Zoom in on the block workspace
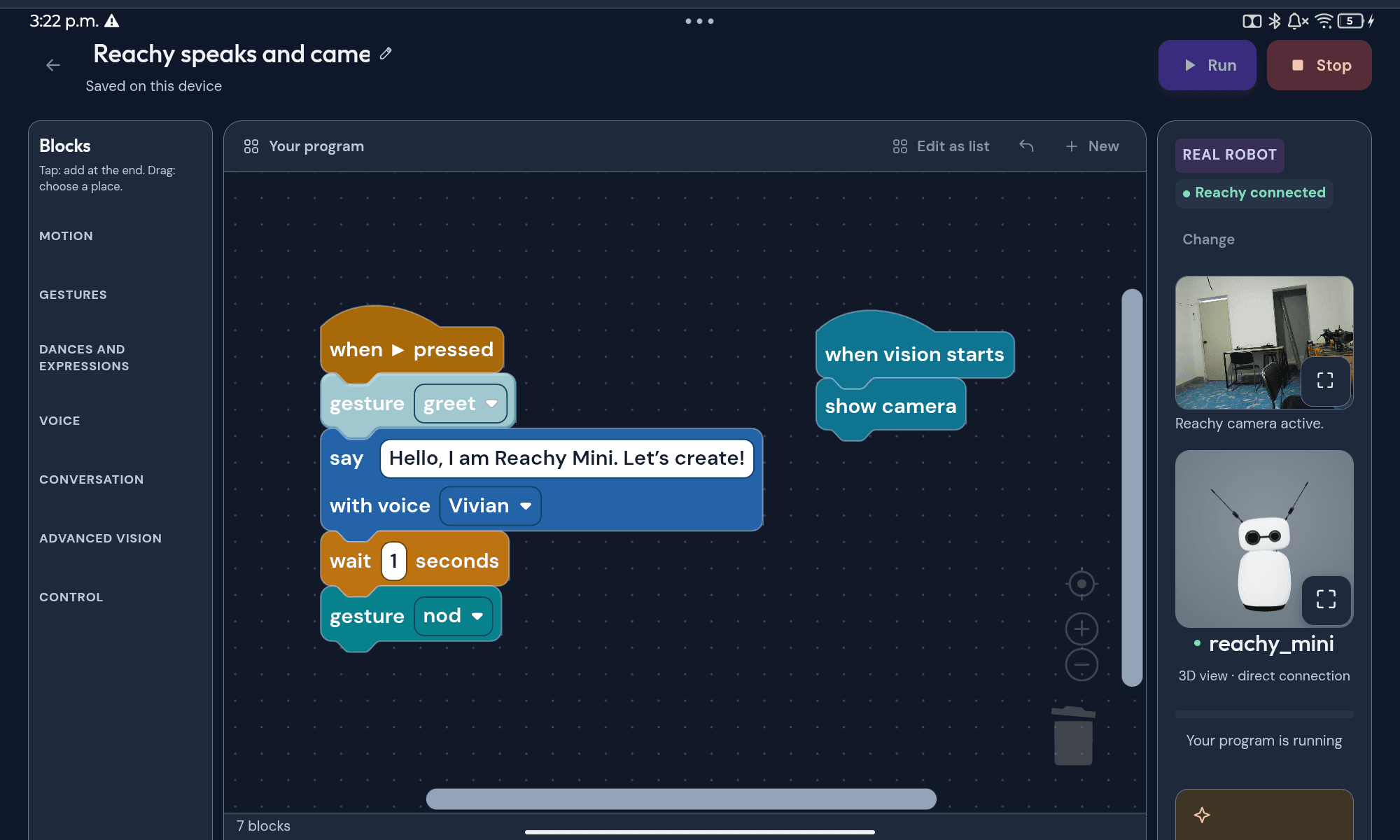1400x840 pixels. (x=1081, y=629)
